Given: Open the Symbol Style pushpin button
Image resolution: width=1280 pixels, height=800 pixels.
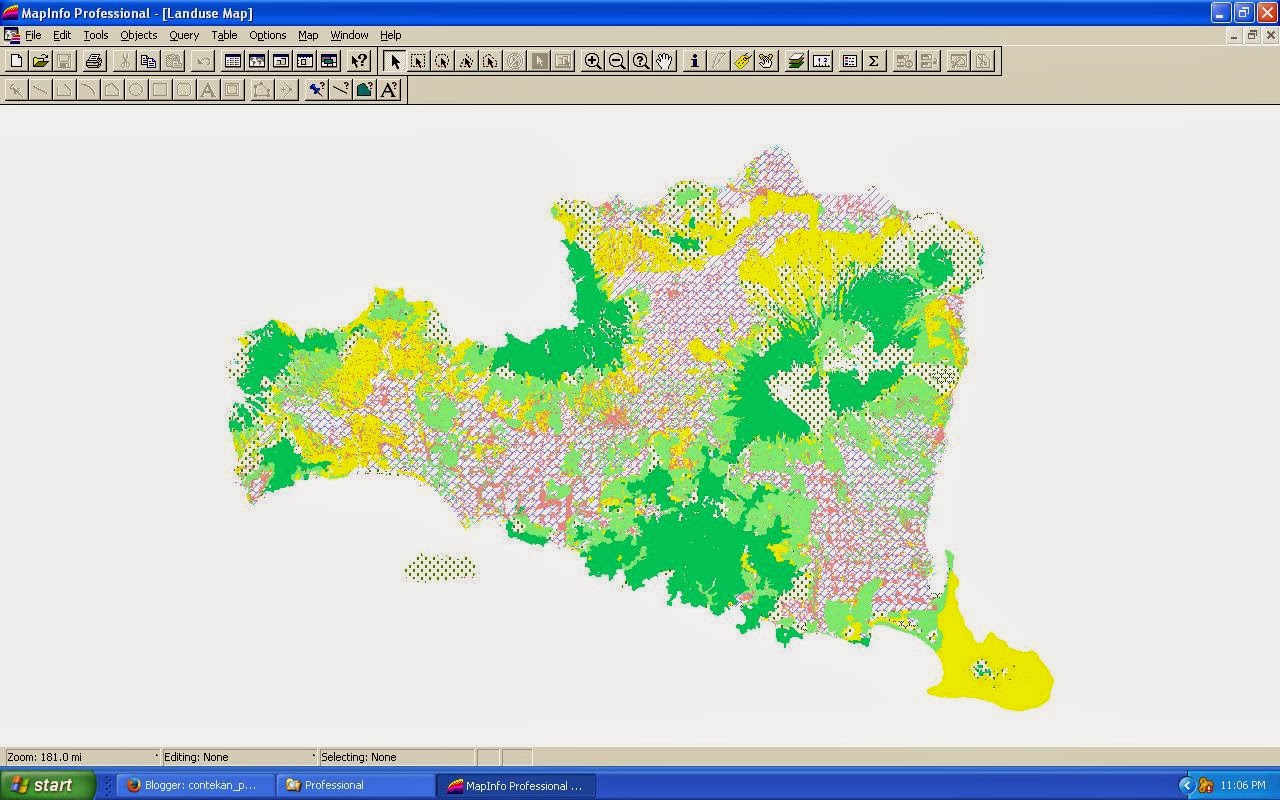Looking at the screenshot, I should [316, 90].
